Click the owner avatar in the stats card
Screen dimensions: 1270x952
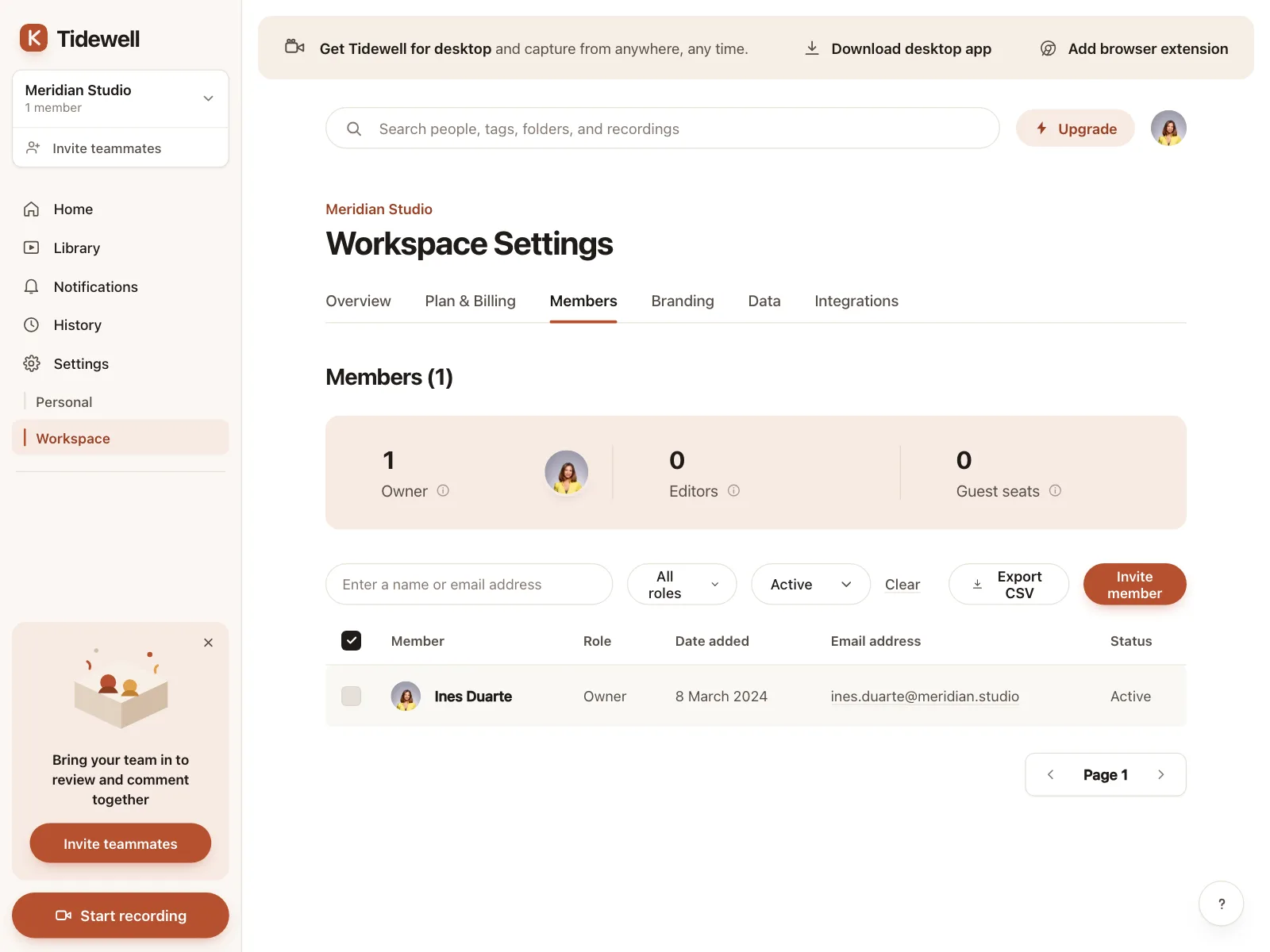[x=566, y=472]
